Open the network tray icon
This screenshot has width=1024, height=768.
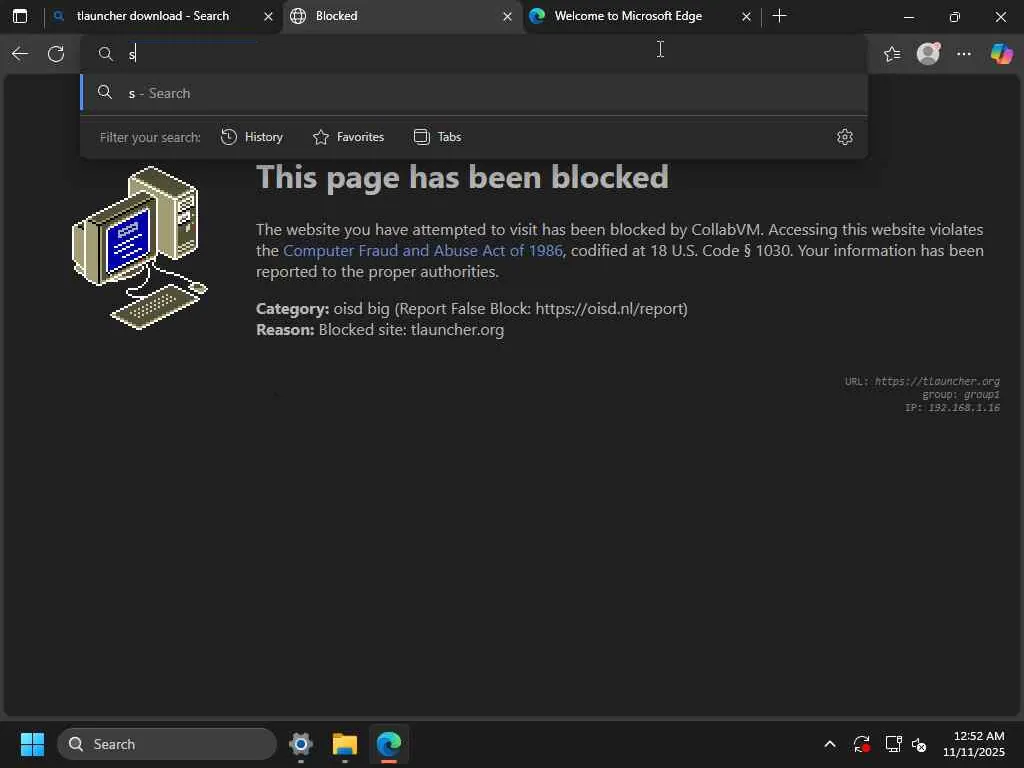coord(893,744)
